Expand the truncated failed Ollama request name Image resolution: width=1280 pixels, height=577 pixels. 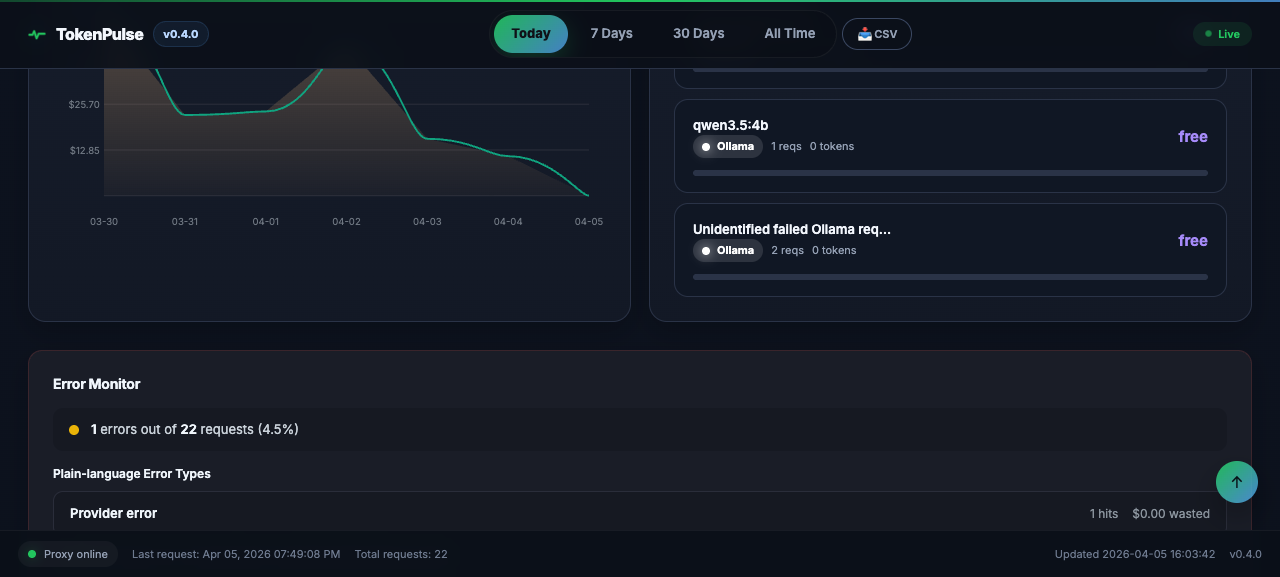[791, 229]
